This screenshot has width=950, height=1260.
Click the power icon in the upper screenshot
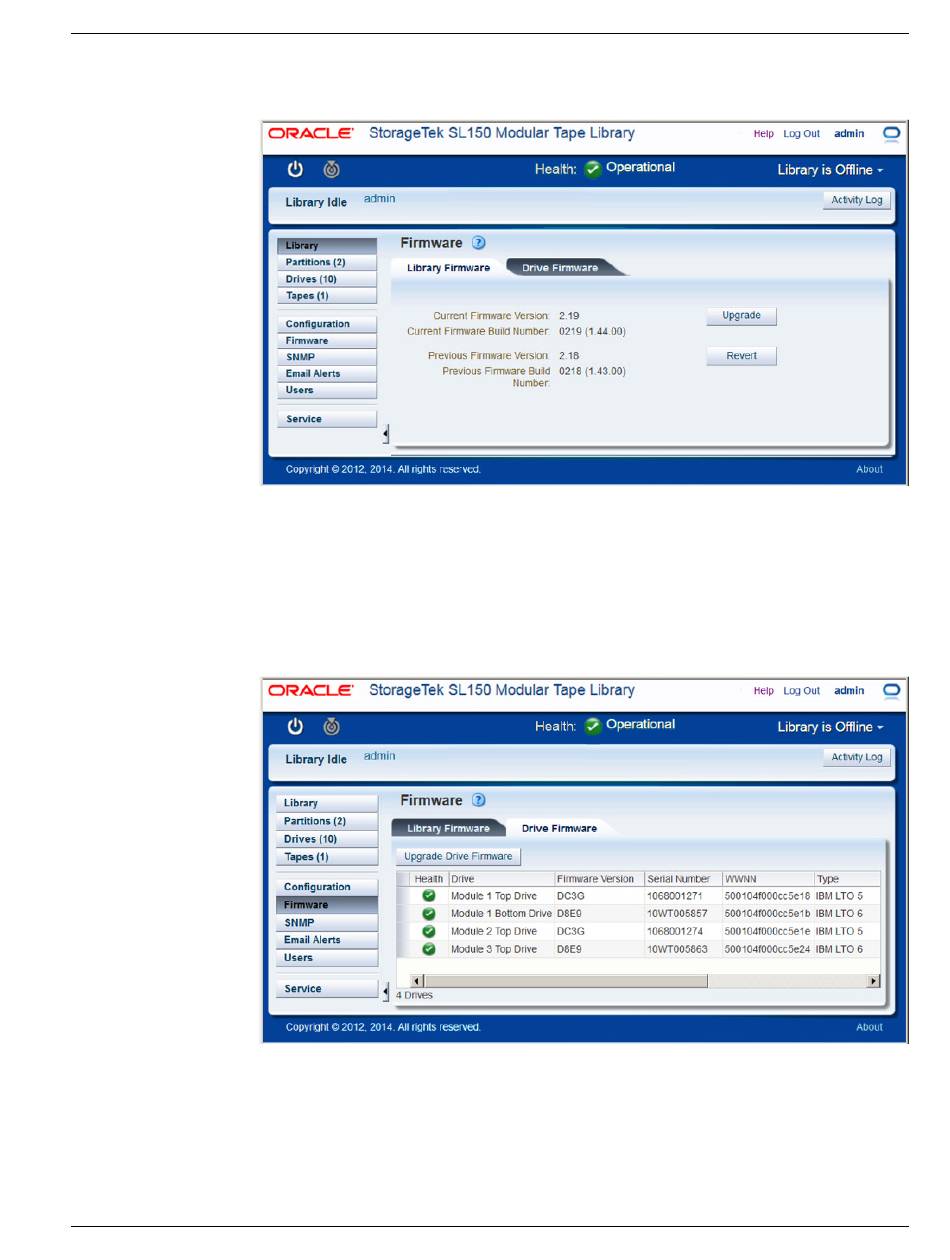(295, 168)
